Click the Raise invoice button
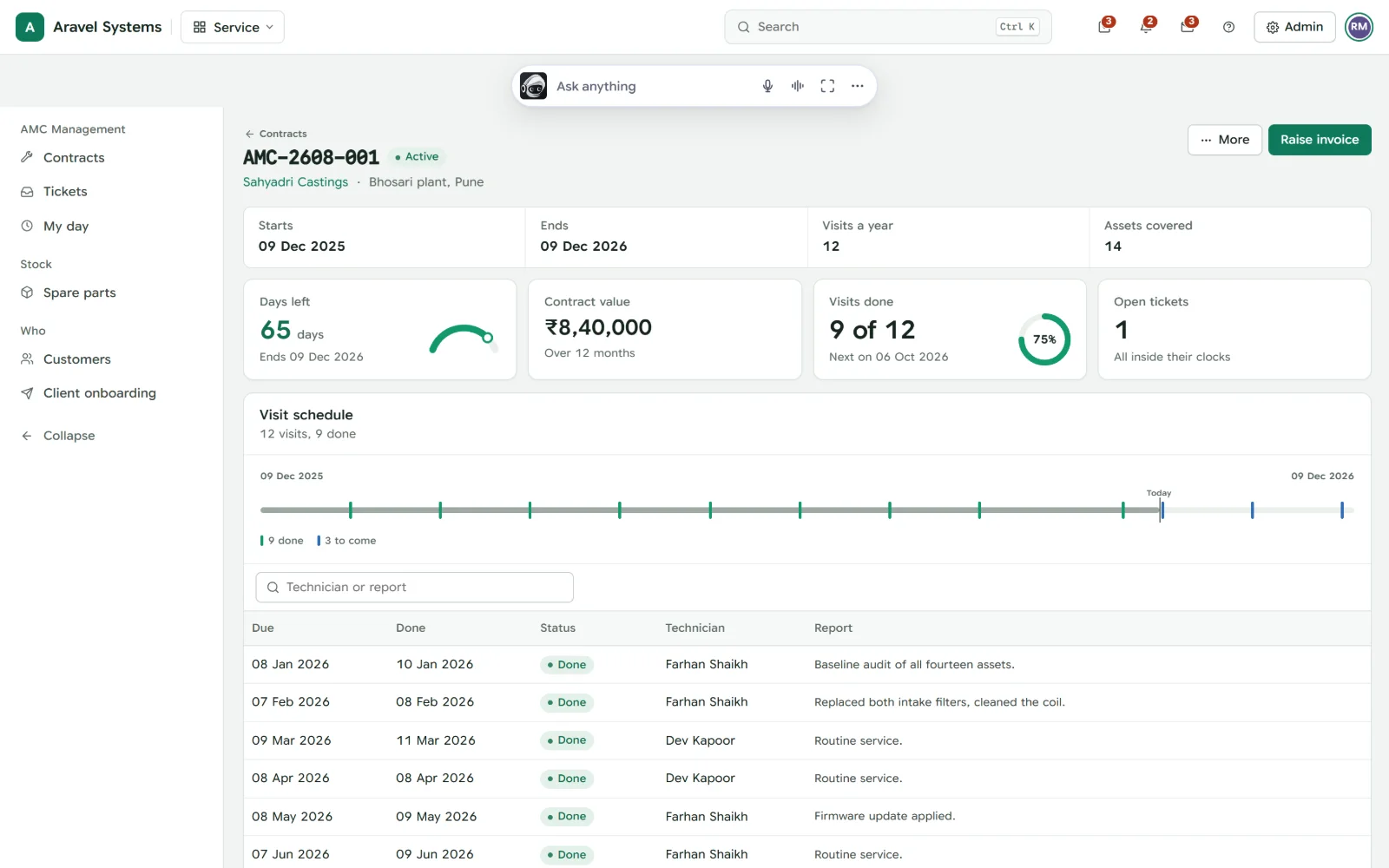This screenshot has width=1389, height=868. coord(1320,140)
